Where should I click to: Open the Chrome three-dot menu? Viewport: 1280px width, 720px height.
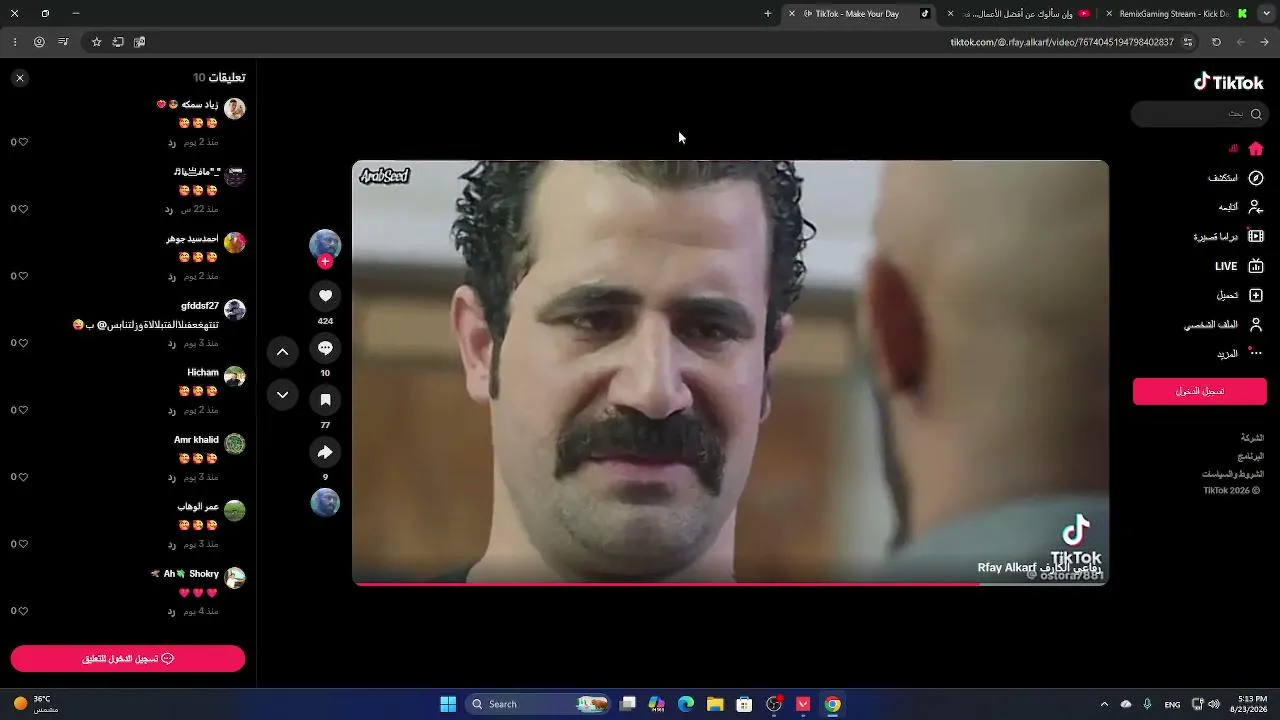15,42
